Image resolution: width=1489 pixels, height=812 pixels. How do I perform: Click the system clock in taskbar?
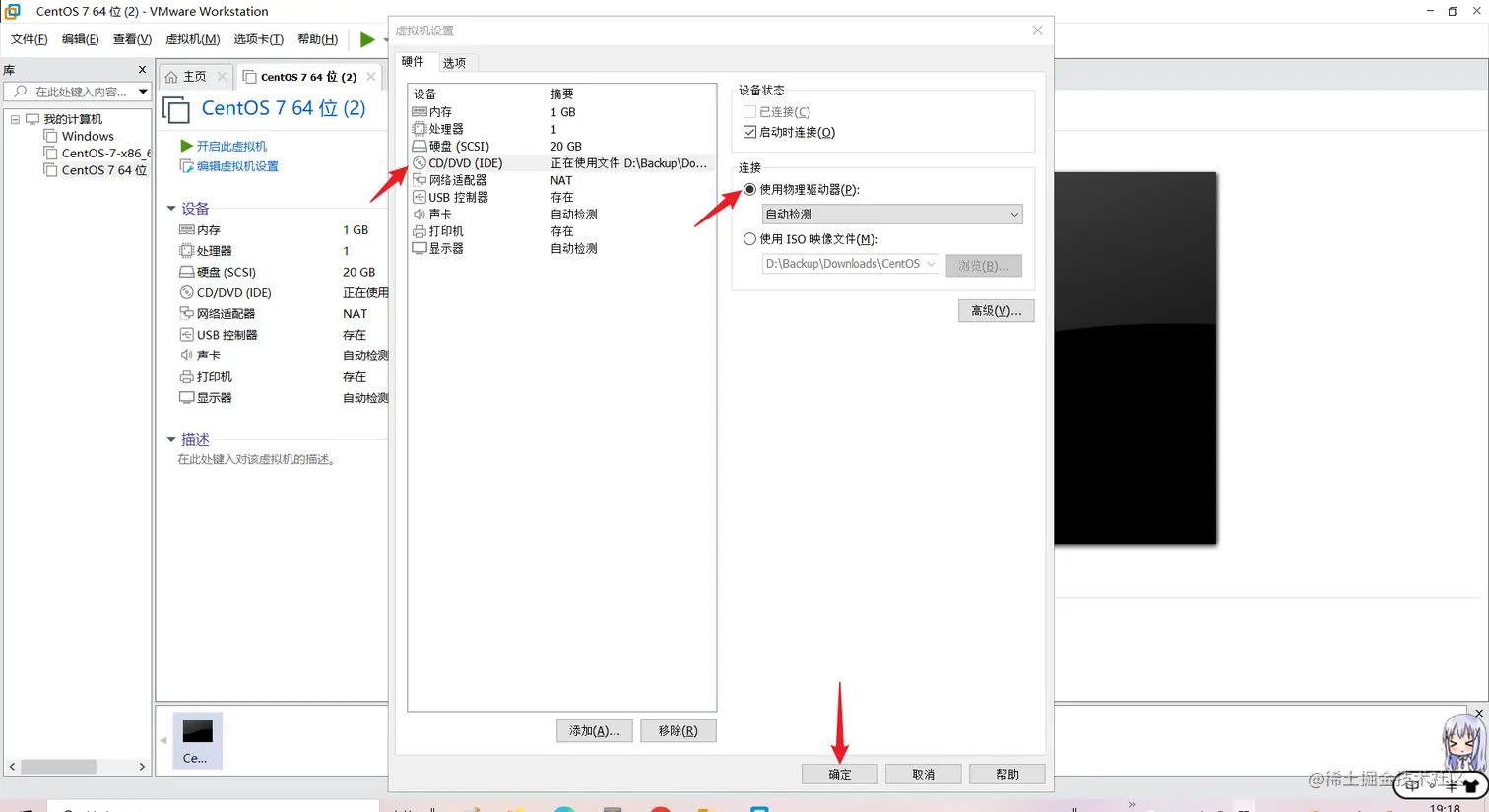[x=1445, y=807]
